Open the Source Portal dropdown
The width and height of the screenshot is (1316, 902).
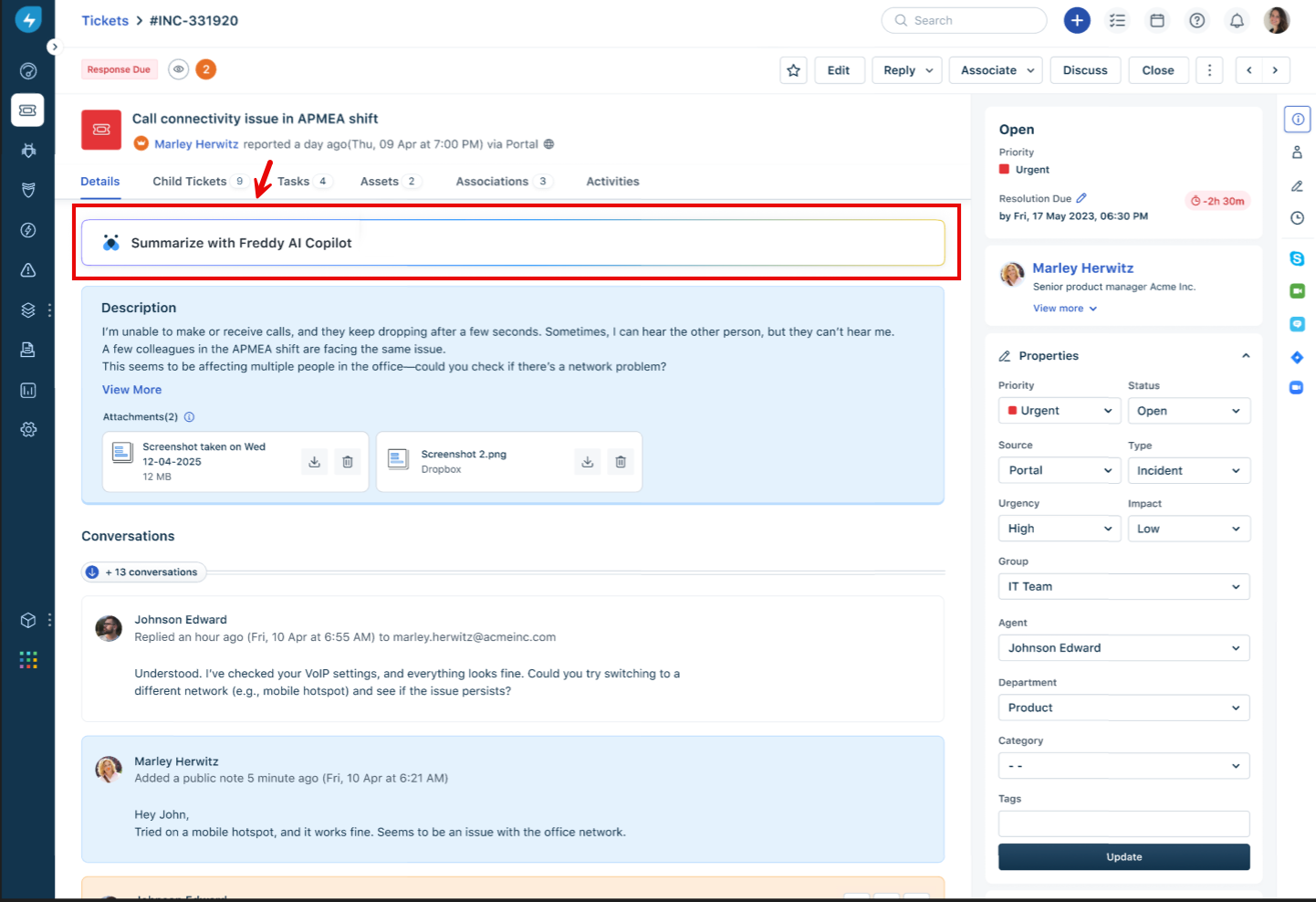pos(1059,470)
